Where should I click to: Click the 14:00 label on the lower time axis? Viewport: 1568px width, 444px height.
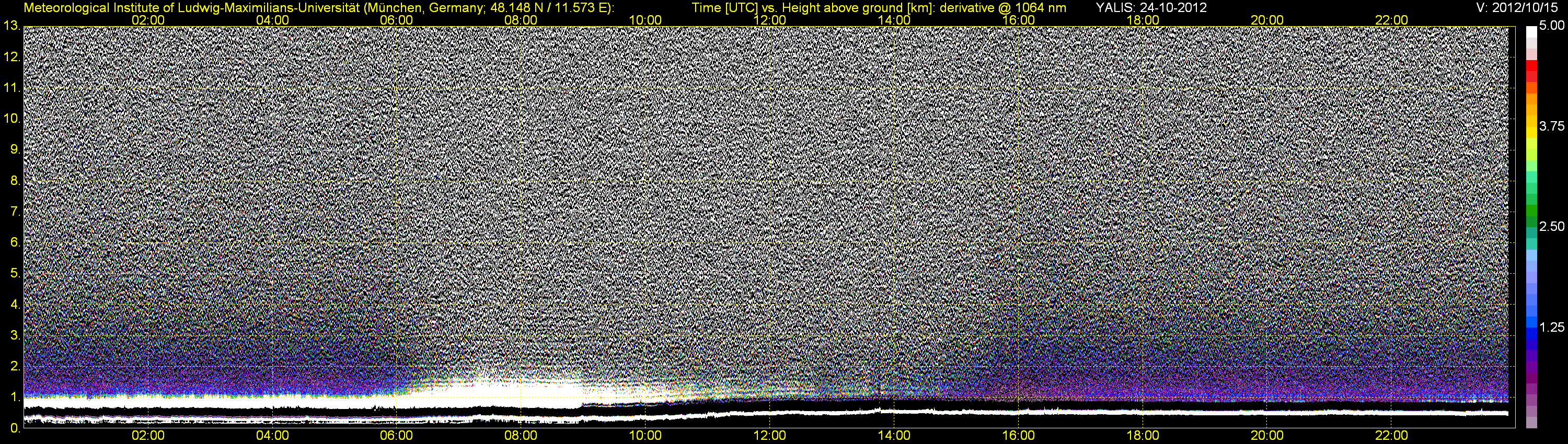pos(894,436)
